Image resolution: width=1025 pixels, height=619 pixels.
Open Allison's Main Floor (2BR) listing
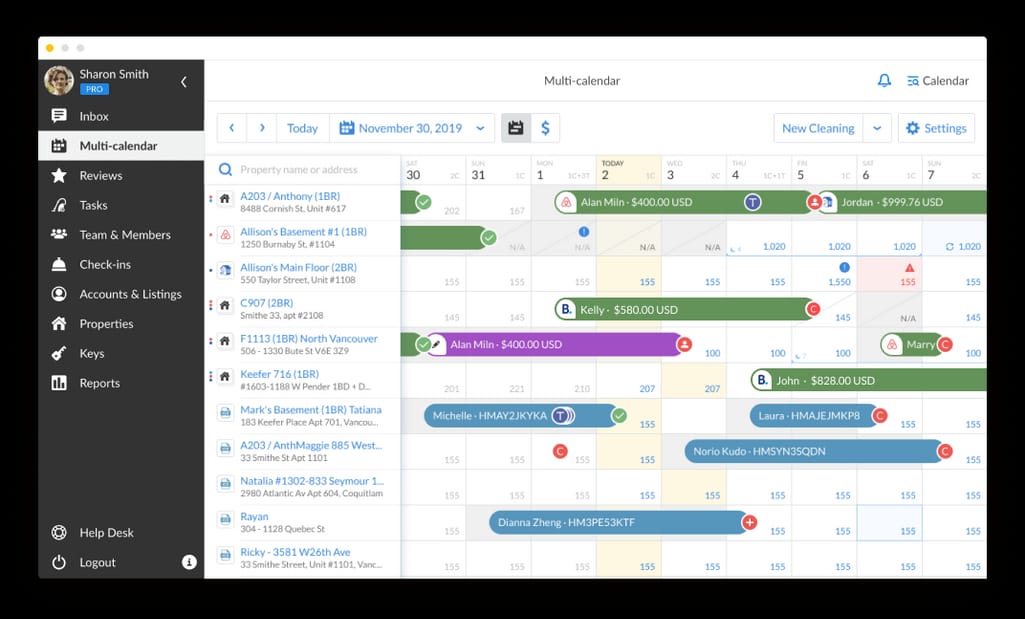point(298,267)
